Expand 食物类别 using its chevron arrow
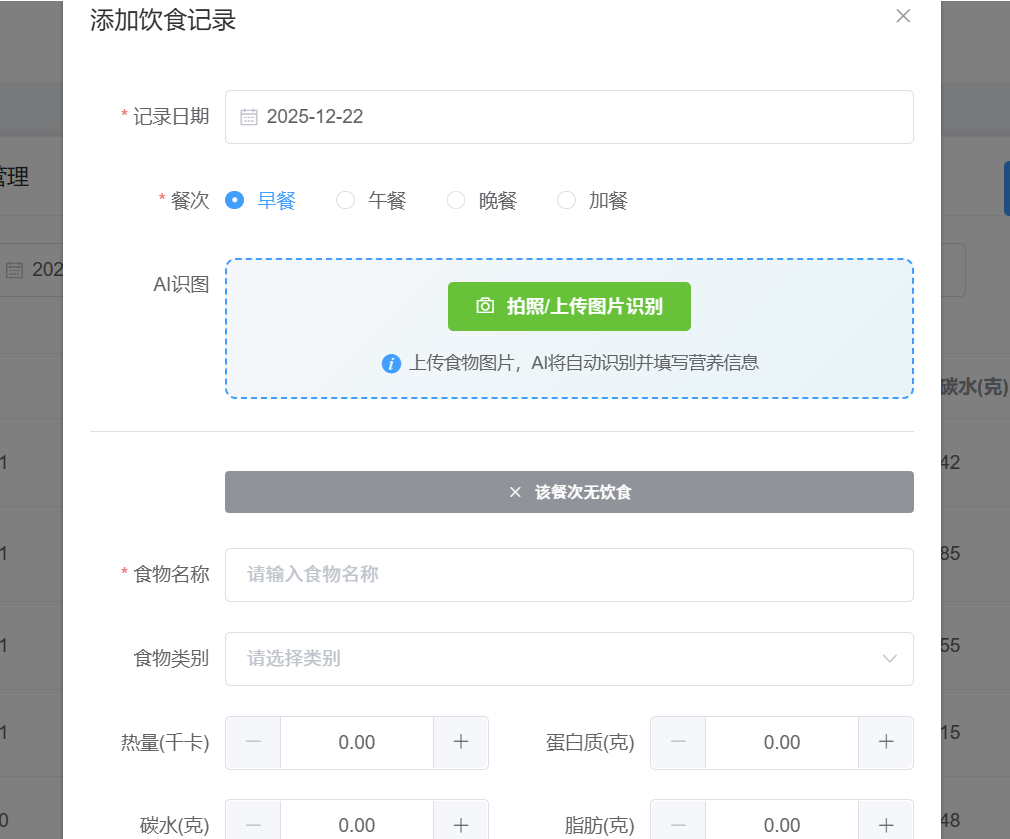Image resolution: width=1010 pixels, height=839 pixels. 890,659
